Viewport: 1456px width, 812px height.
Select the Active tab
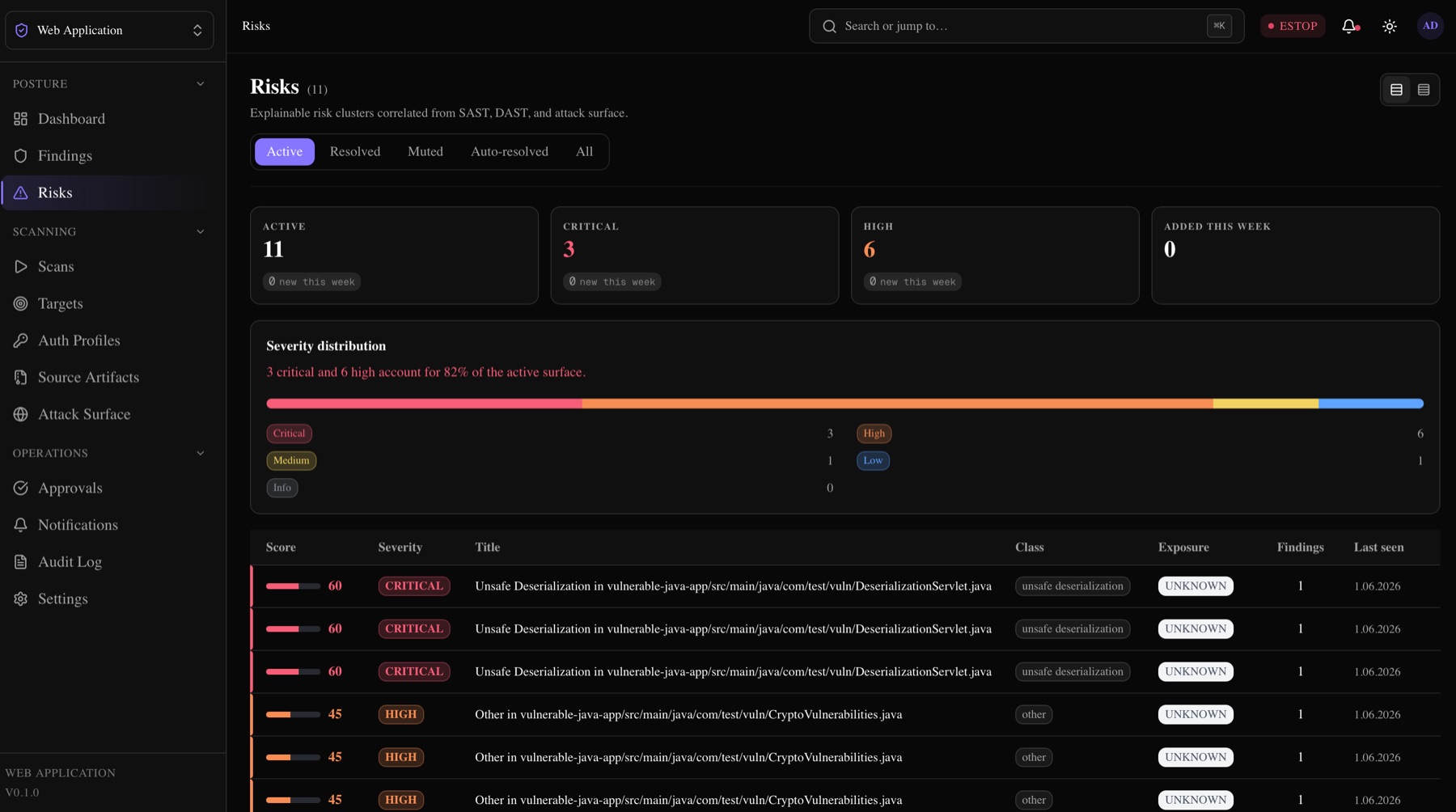pos(285,152)
